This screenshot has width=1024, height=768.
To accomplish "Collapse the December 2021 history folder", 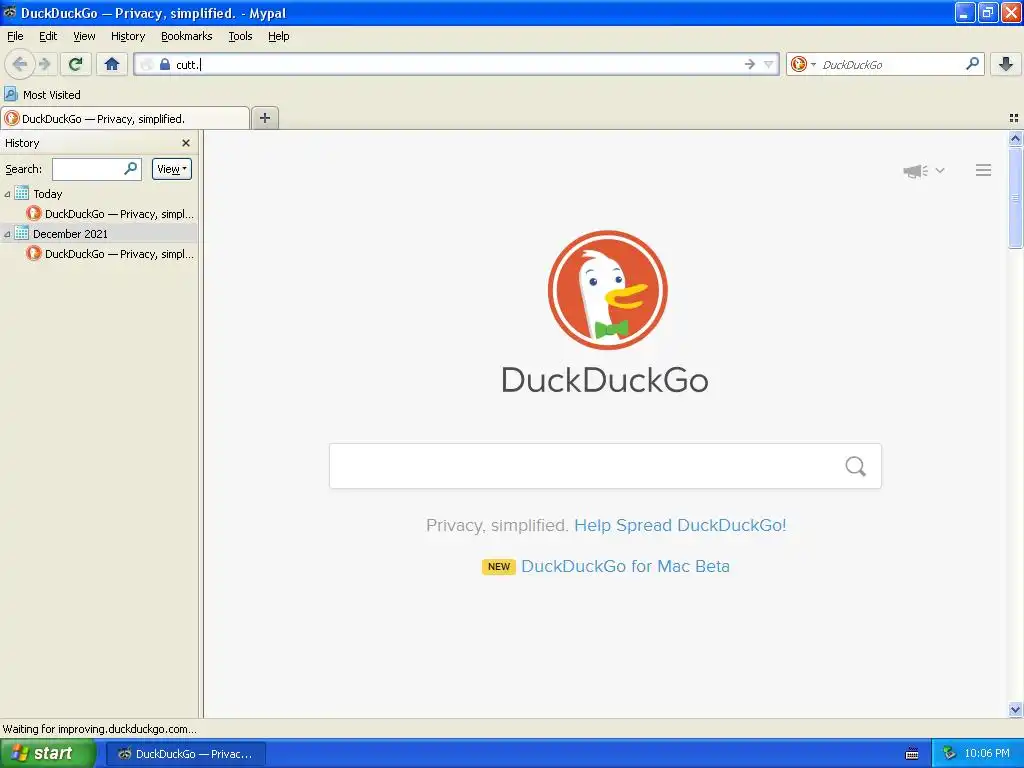I will coord(7,234).
